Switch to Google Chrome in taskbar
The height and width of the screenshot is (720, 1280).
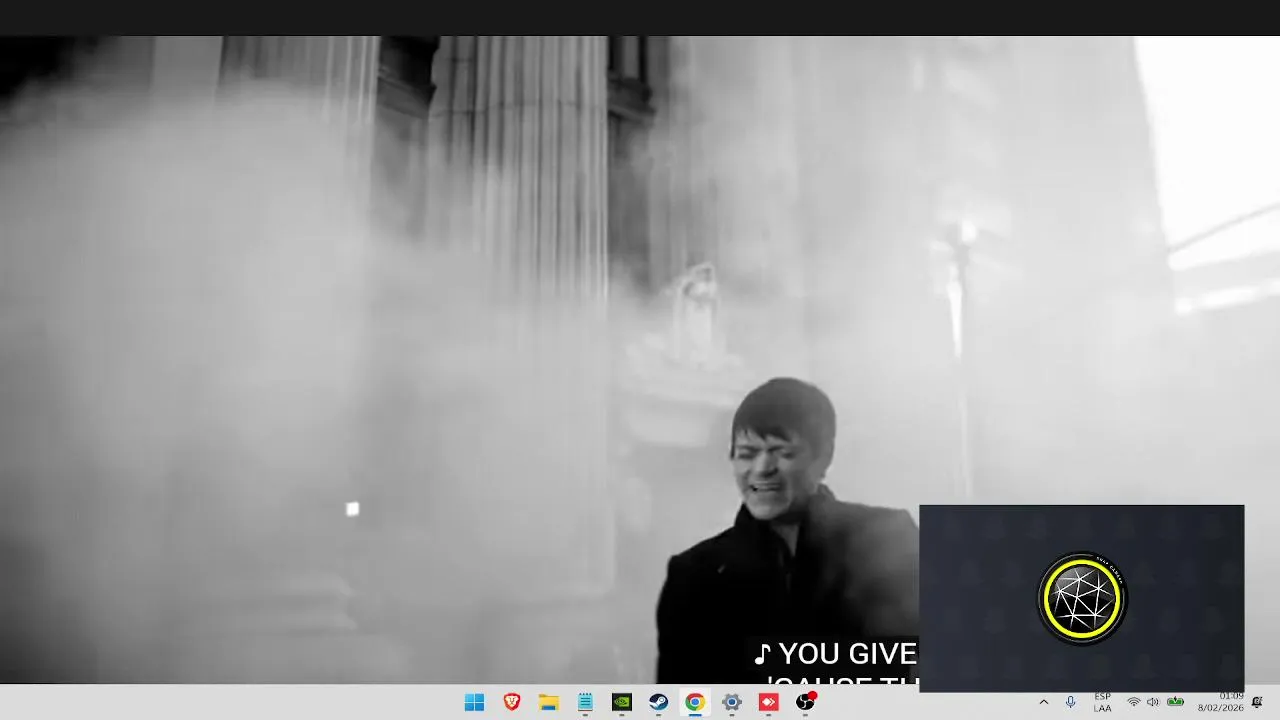pyautogui.click(x=694, y=702)
